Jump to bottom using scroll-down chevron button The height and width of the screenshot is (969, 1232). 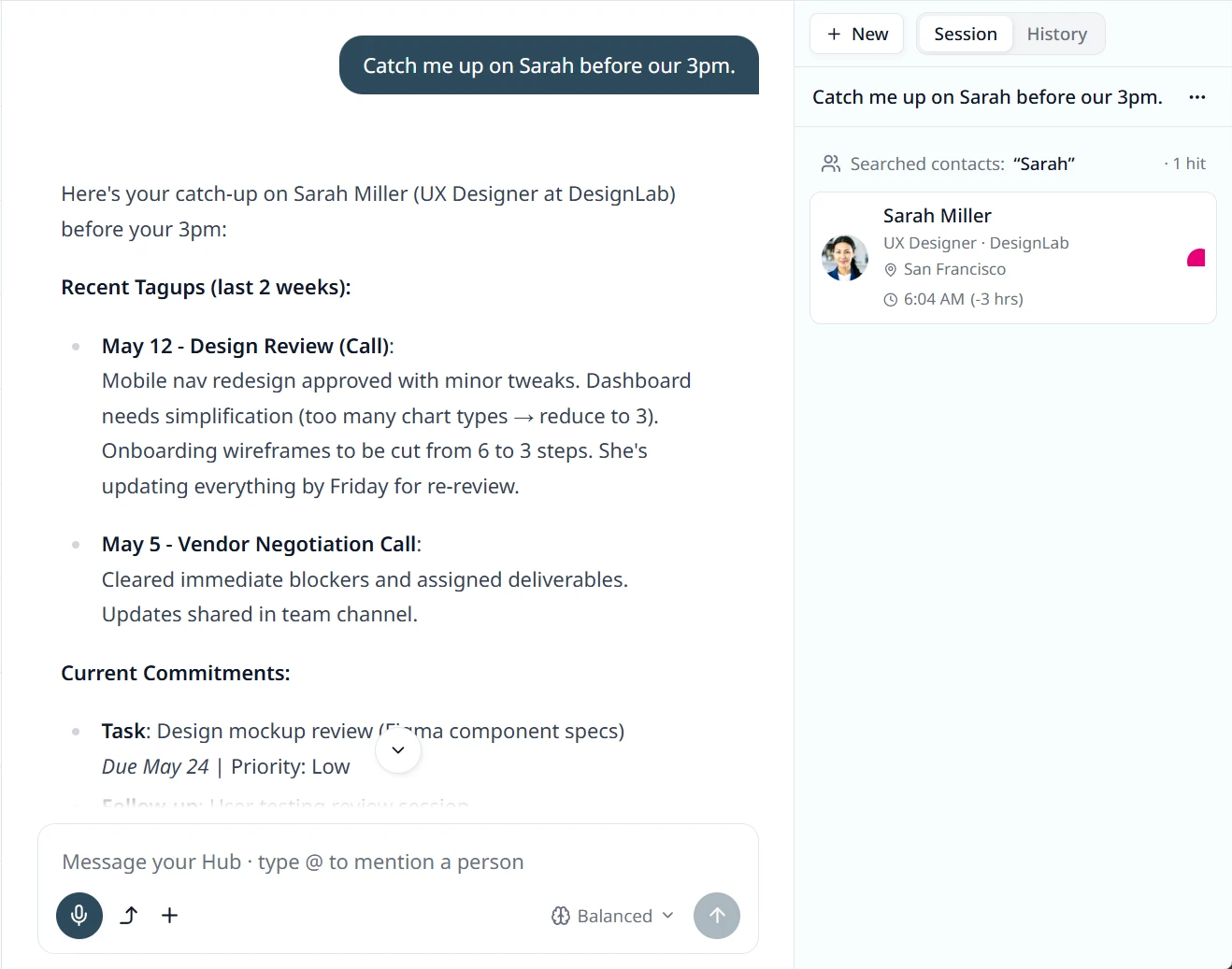click(x=398, y=750)
